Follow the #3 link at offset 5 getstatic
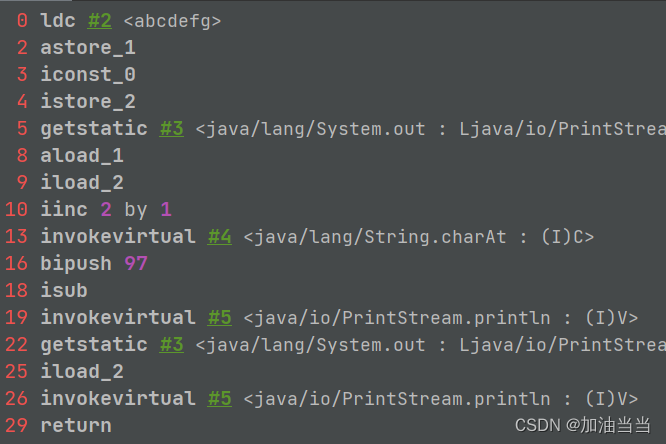The height and width of the screenshot is (444, 666). pos(171,128)
